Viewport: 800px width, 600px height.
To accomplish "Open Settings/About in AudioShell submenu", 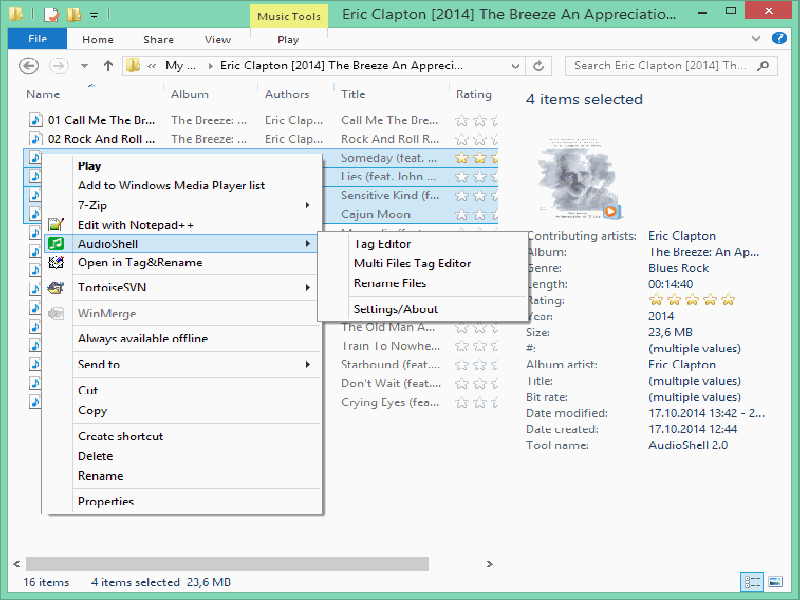I will tap(396, 309).
